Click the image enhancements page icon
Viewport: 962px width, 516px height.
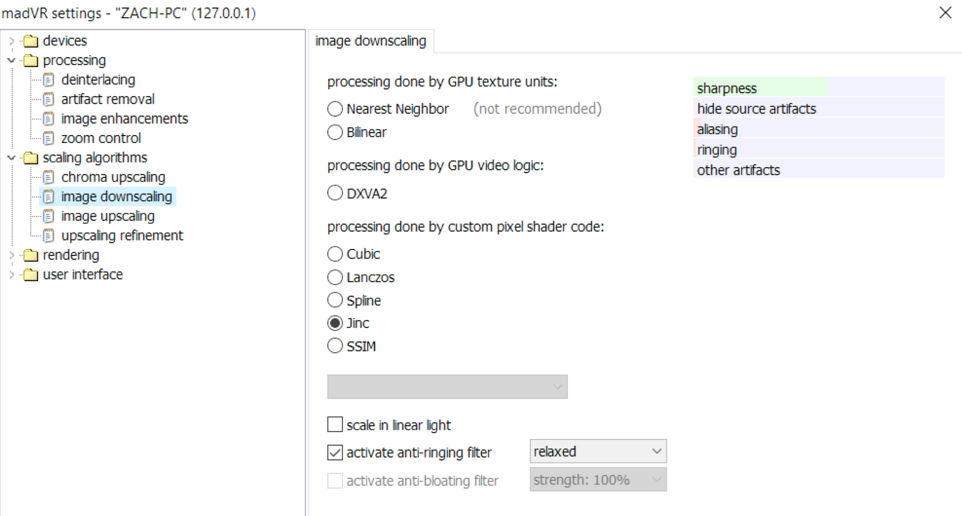point(48,119)
